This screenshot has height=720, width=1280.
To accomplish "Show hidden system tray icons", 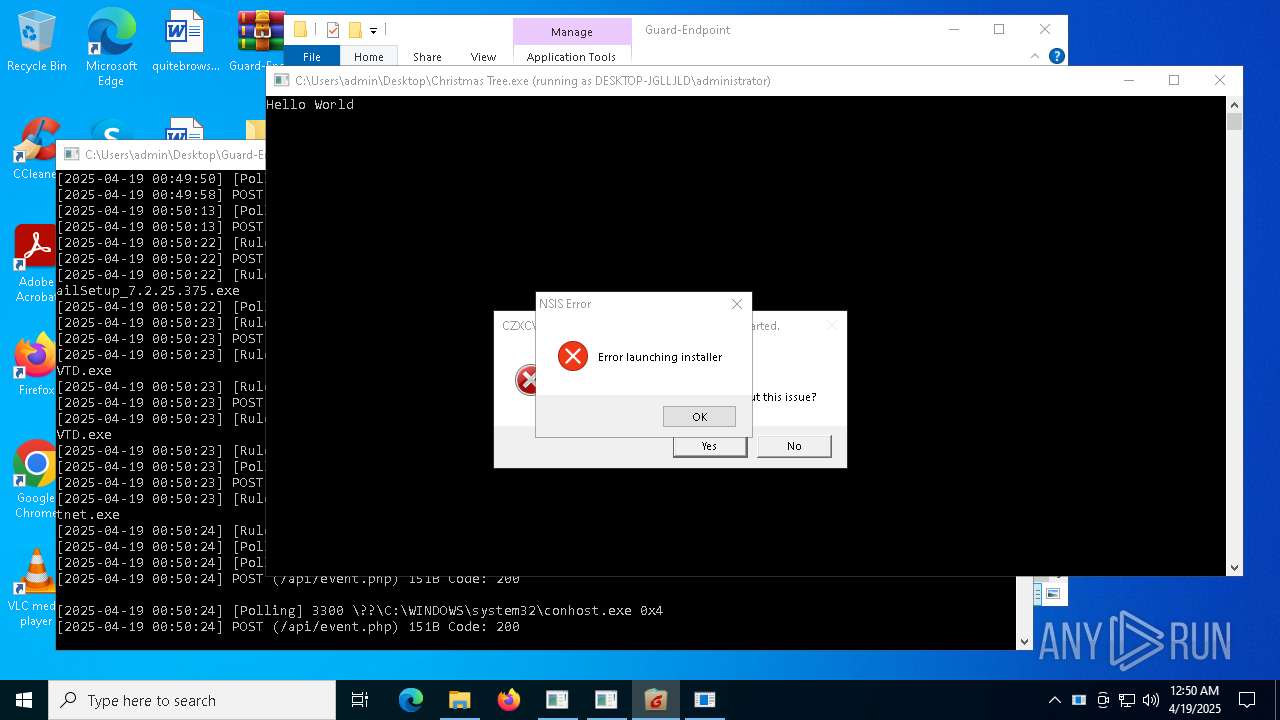I will click(1054, 700).
